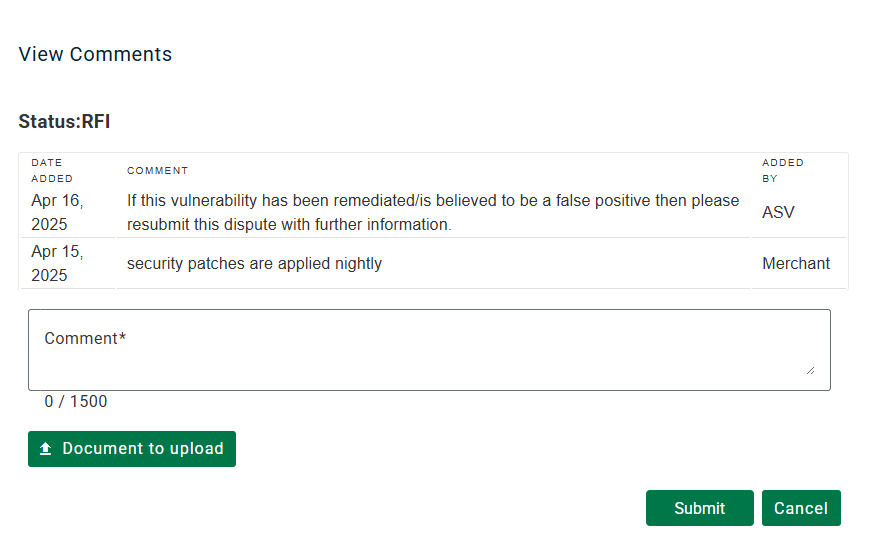872x555 pixels.
Task: Click the View Comments heading
Action: point(95,55)
